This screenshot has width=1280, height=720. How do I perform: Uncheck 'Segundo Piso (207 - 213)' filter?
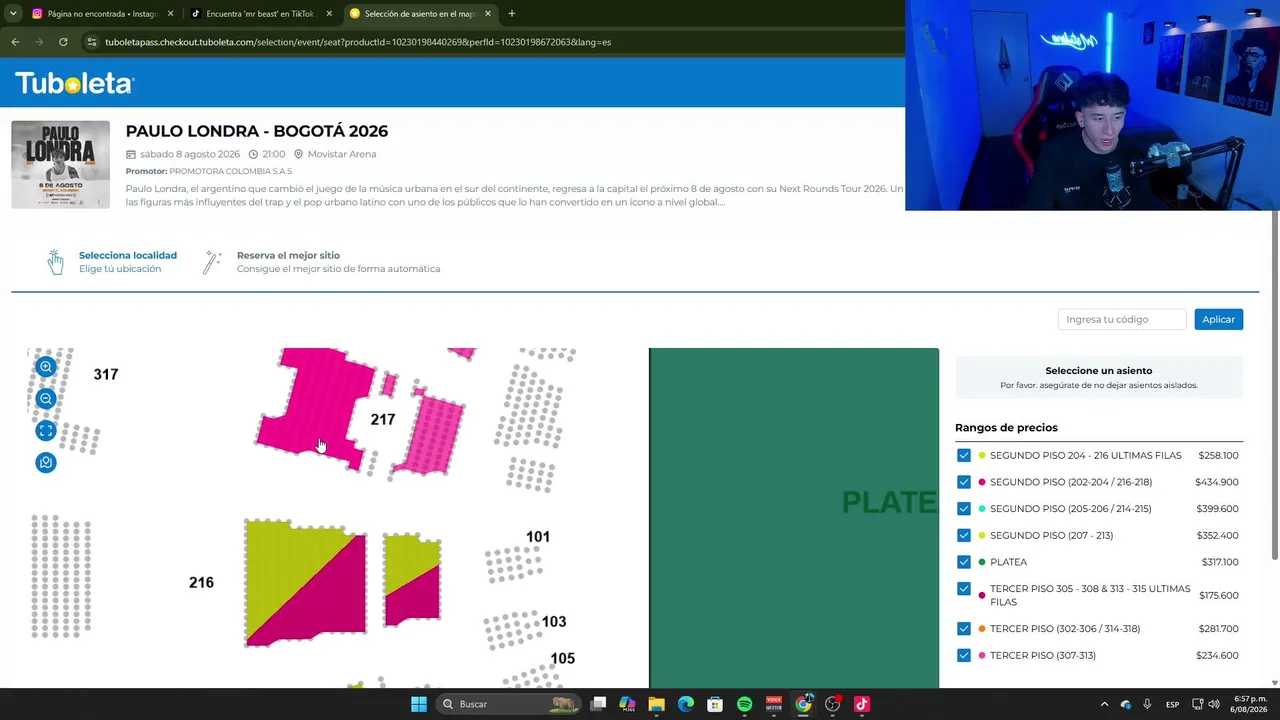[964, 535]
